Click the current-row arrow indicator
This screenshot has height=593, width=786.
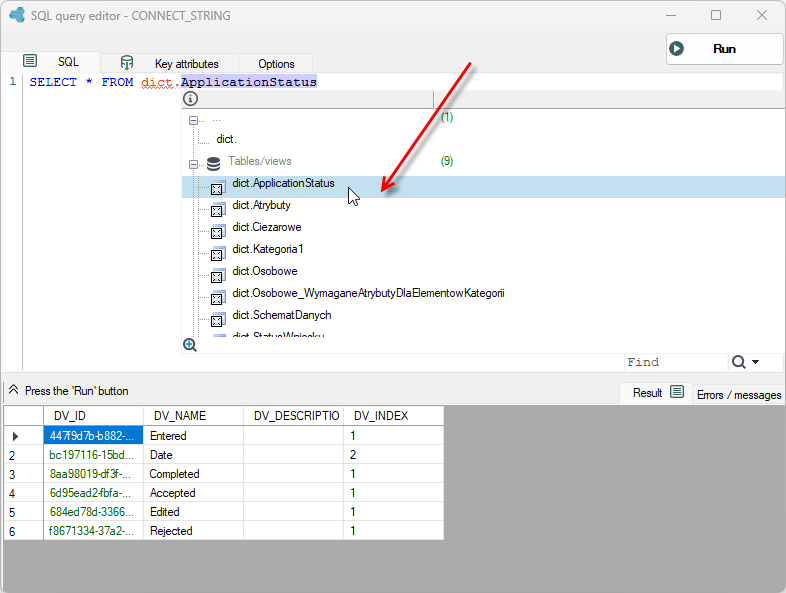(x=15, y=436)
